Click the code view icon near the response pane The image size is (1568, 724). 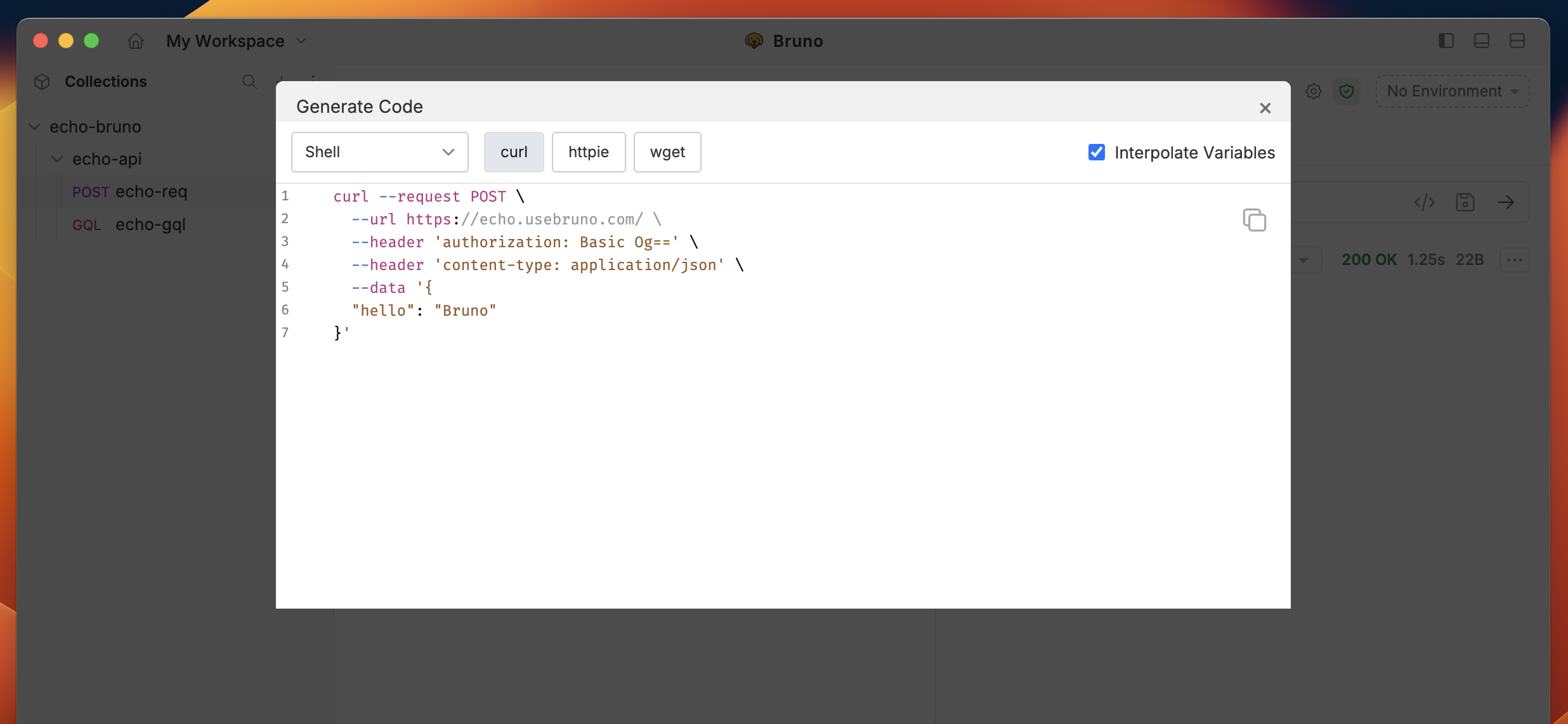[x=1423, y=202]
